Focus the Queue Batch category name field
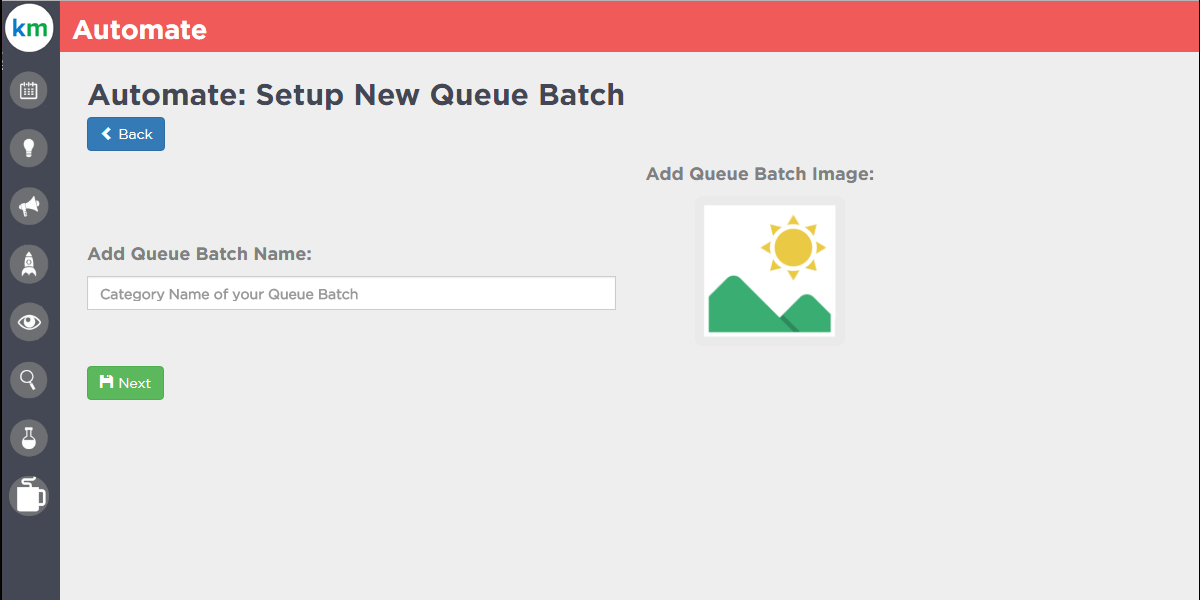Image resolution: width=1200 pixels, height=600 pixels. tap(351, 294)
